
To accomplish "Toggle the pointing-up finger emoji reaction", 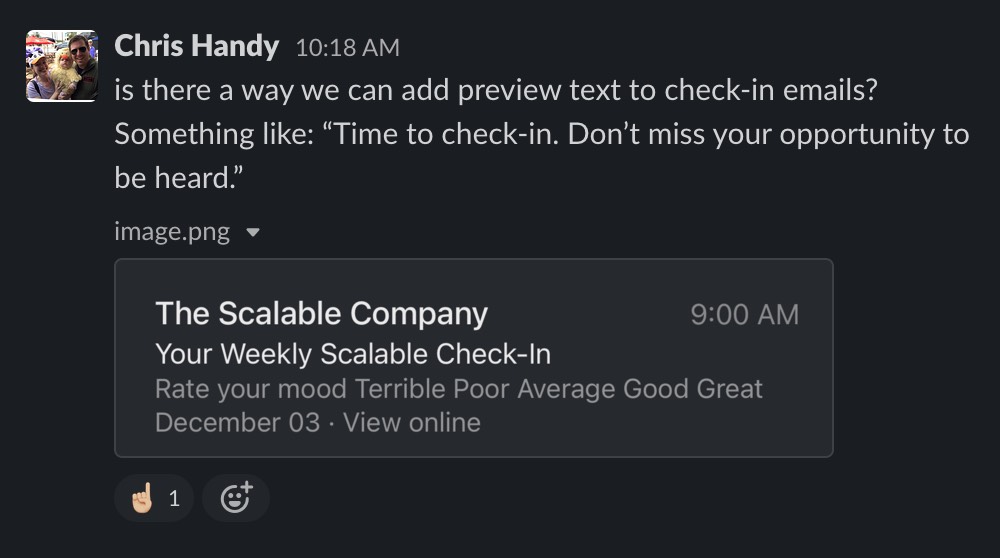I will pyautogui.click(x=154, y=498).
